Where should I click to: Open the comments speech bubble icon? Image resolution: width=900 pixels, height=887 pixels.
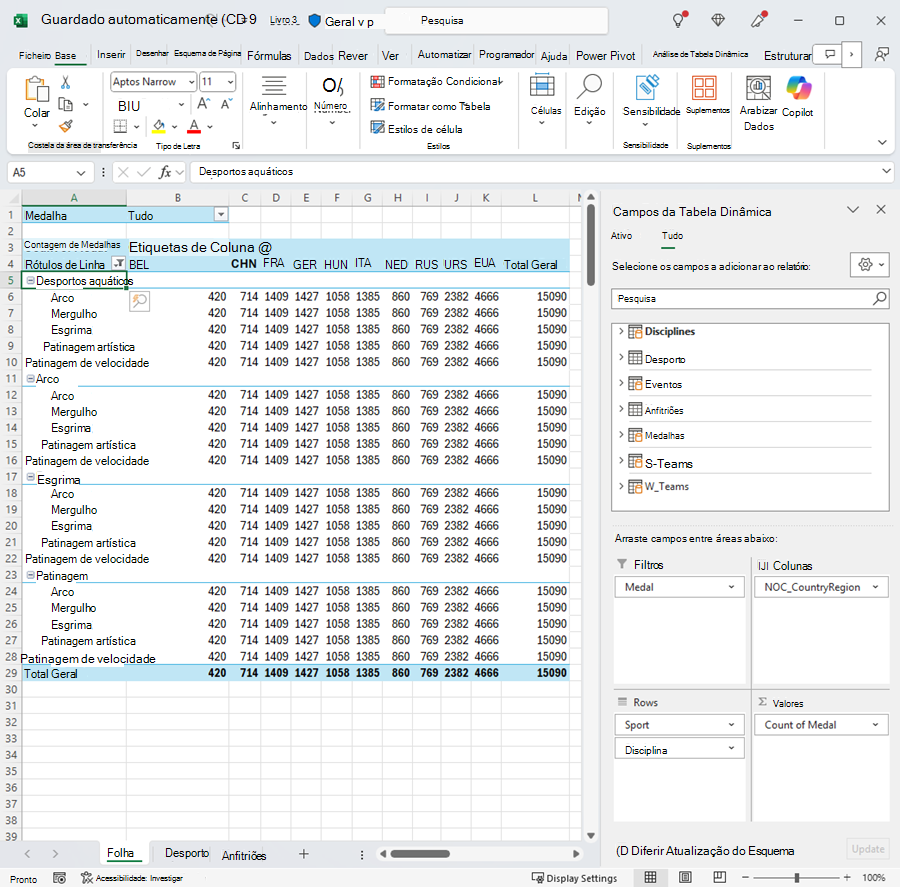(x=829, y=55)
